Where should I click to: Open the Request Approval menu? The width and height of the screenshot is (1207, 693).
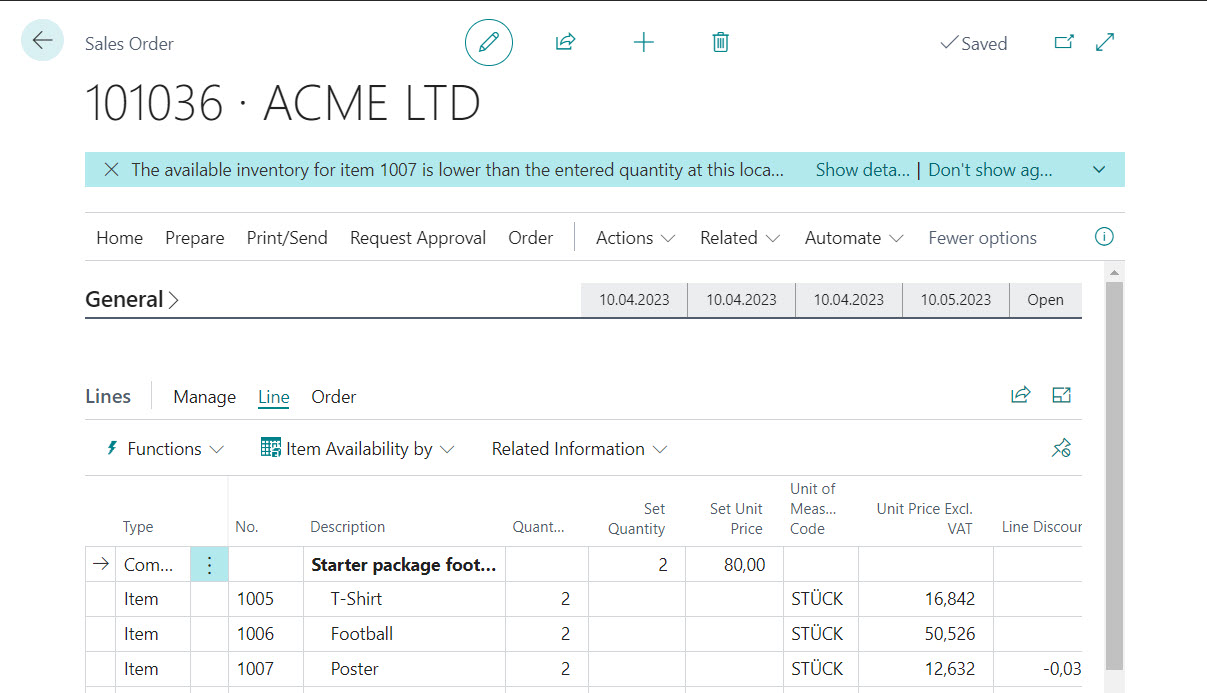(x=418, y=238)
